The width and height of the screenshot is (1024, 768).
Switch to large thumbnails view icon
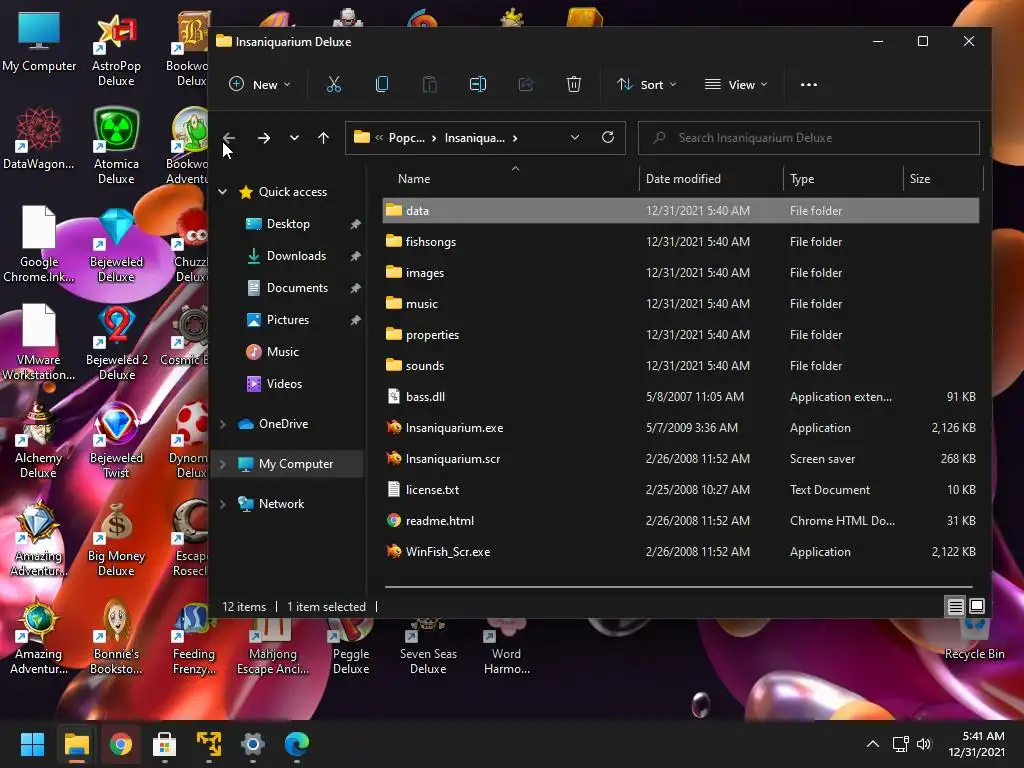[977, 606]
